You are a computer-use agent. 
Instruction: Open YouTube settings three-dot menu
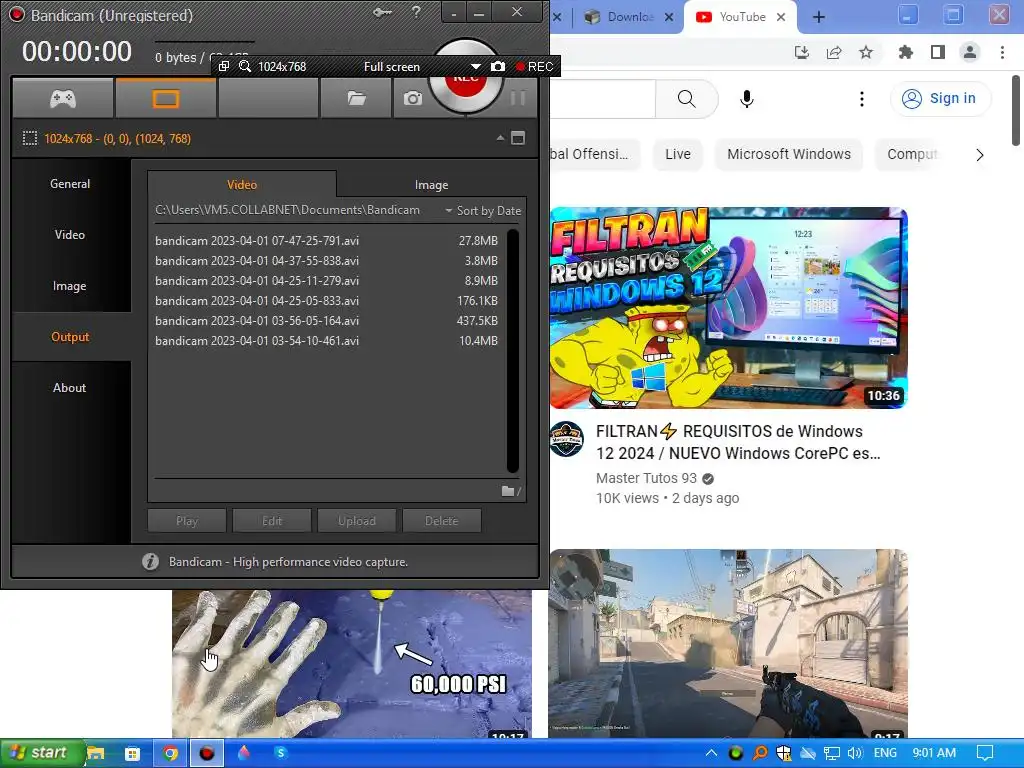click(862, 99)
